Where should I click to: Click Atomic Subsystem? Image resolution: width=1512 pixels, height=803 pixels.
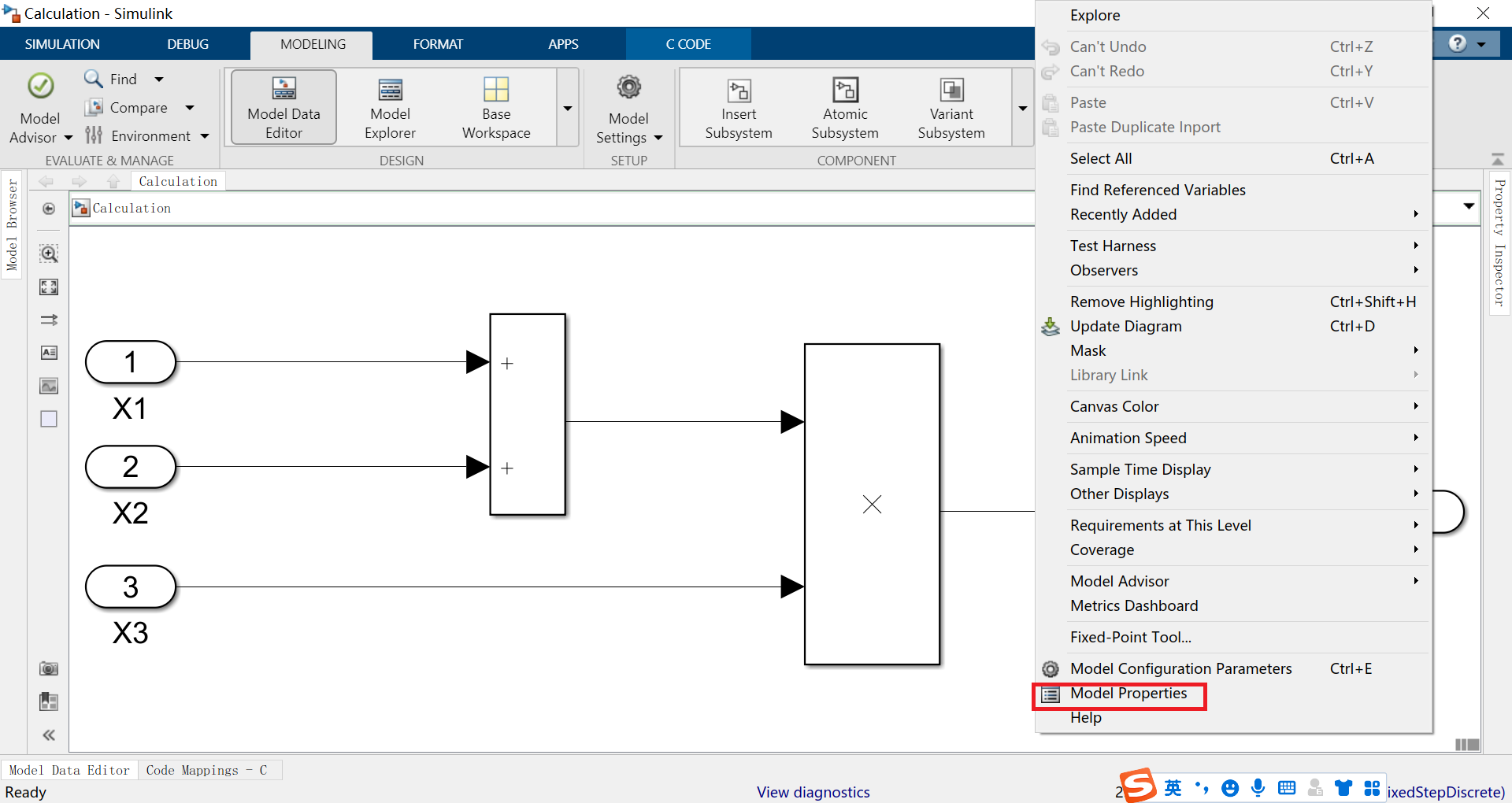pos(845,108)
